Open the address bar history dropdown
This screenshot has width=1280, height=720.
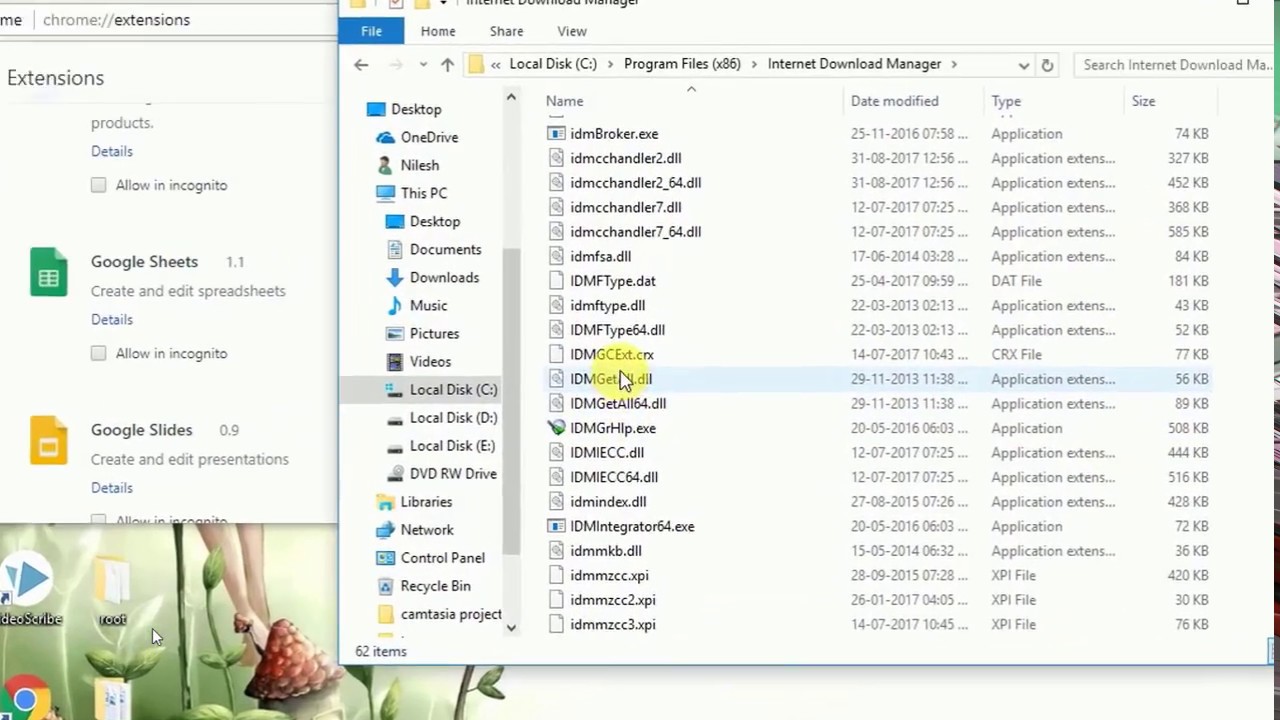[x=1023, y=65]
